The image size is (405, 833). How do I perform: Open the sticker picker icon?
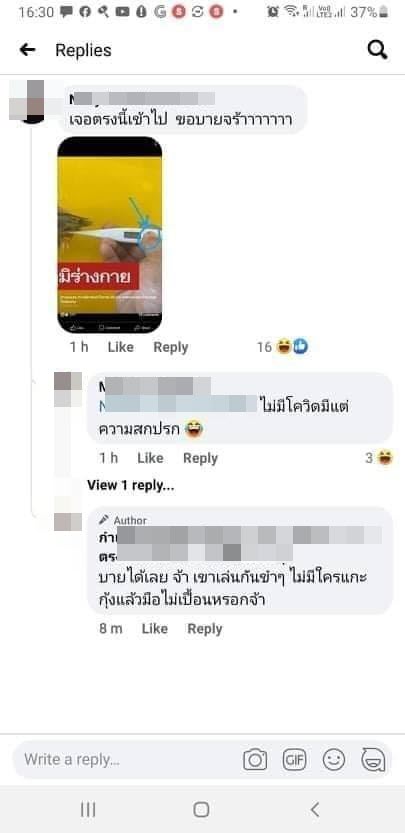(x=373, y=760)
